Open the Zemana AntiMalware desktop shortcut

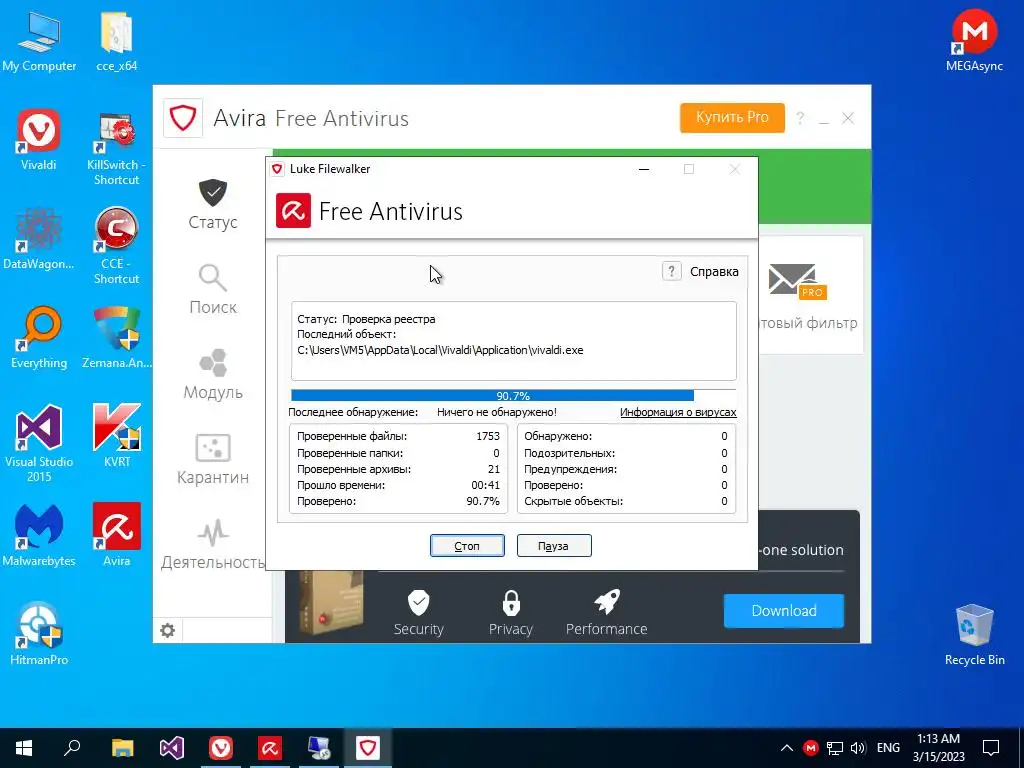click(x=116, y=338)
